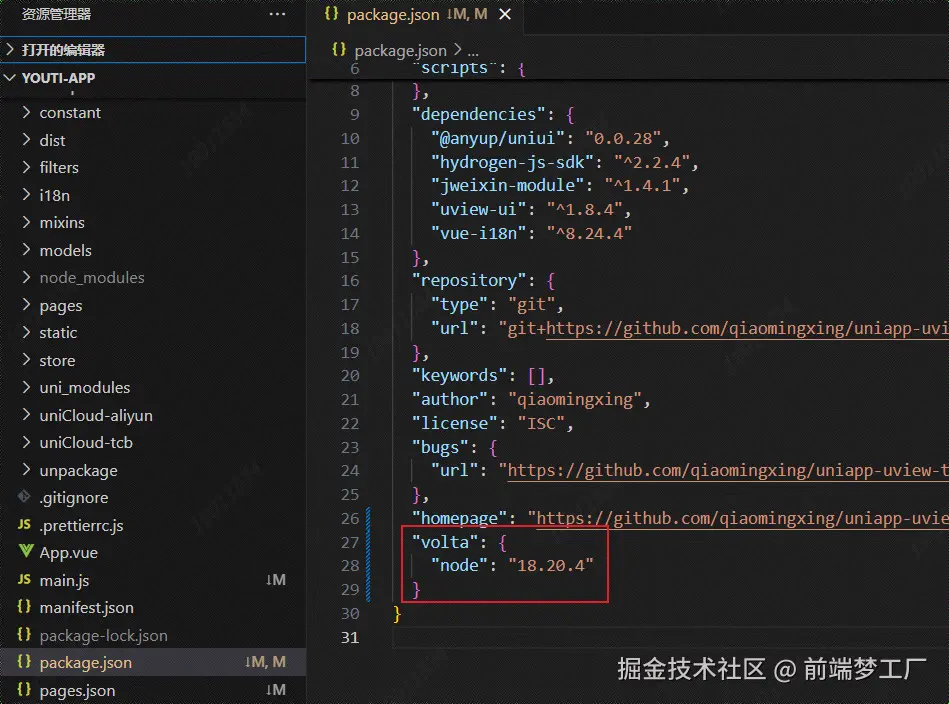This screenshot has width=949, height=704.
Task: Click the ↓M git status badge of main.js
Action: pos(275,580)
